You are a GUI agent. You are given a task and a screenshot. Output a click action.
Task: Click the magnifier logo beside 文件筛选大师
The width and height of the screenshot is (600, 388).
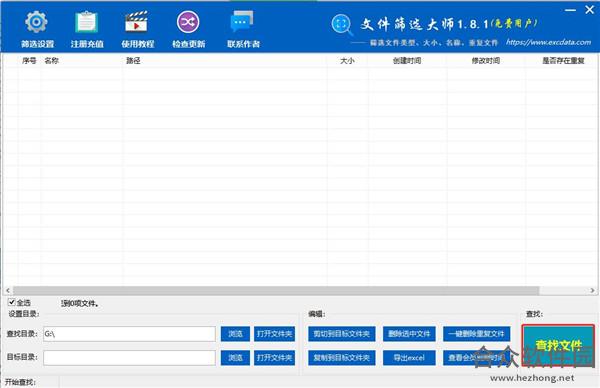[342, 25]
